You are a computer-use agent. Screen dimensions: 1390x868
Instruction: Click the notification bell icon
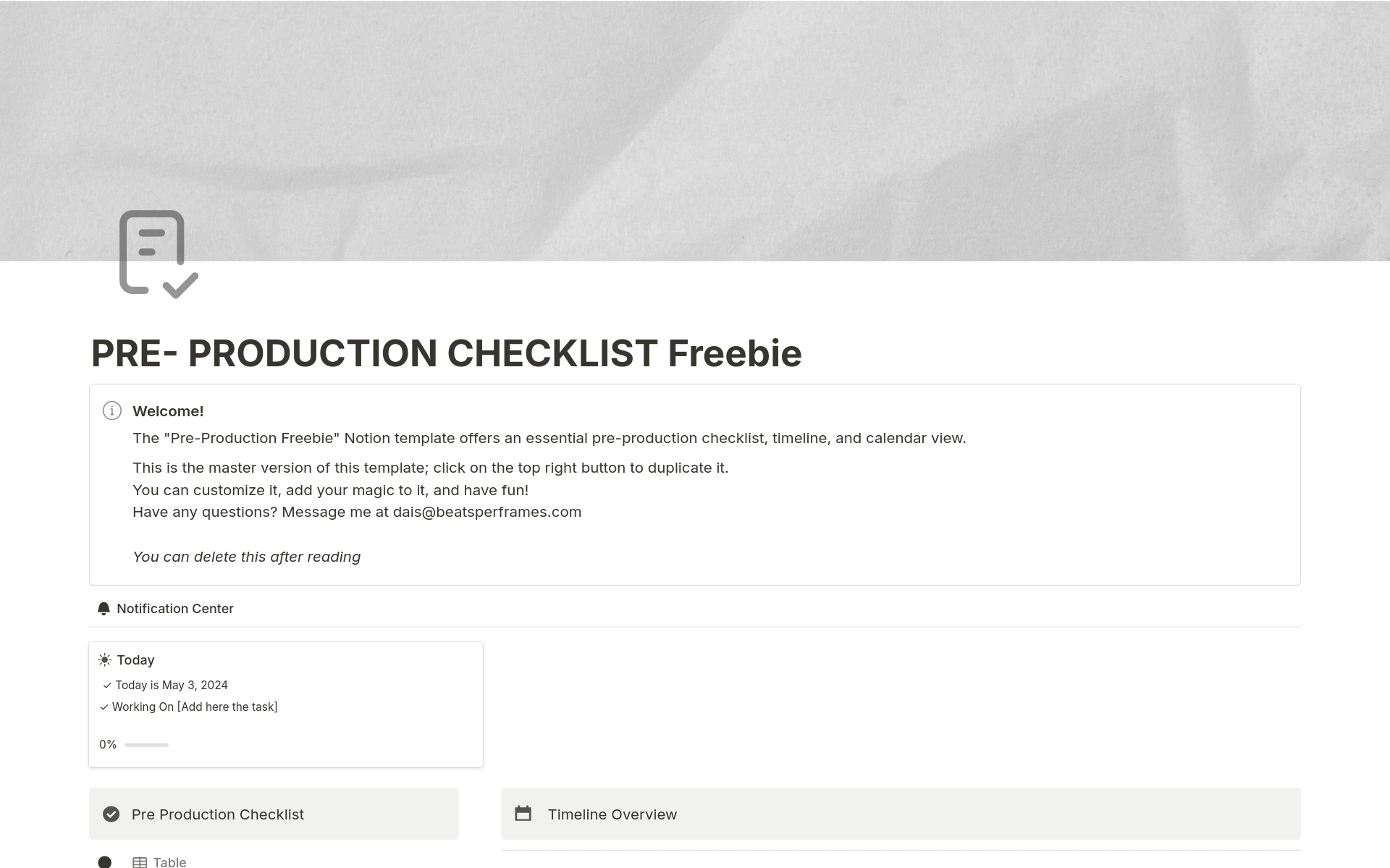tap(100, 608)
